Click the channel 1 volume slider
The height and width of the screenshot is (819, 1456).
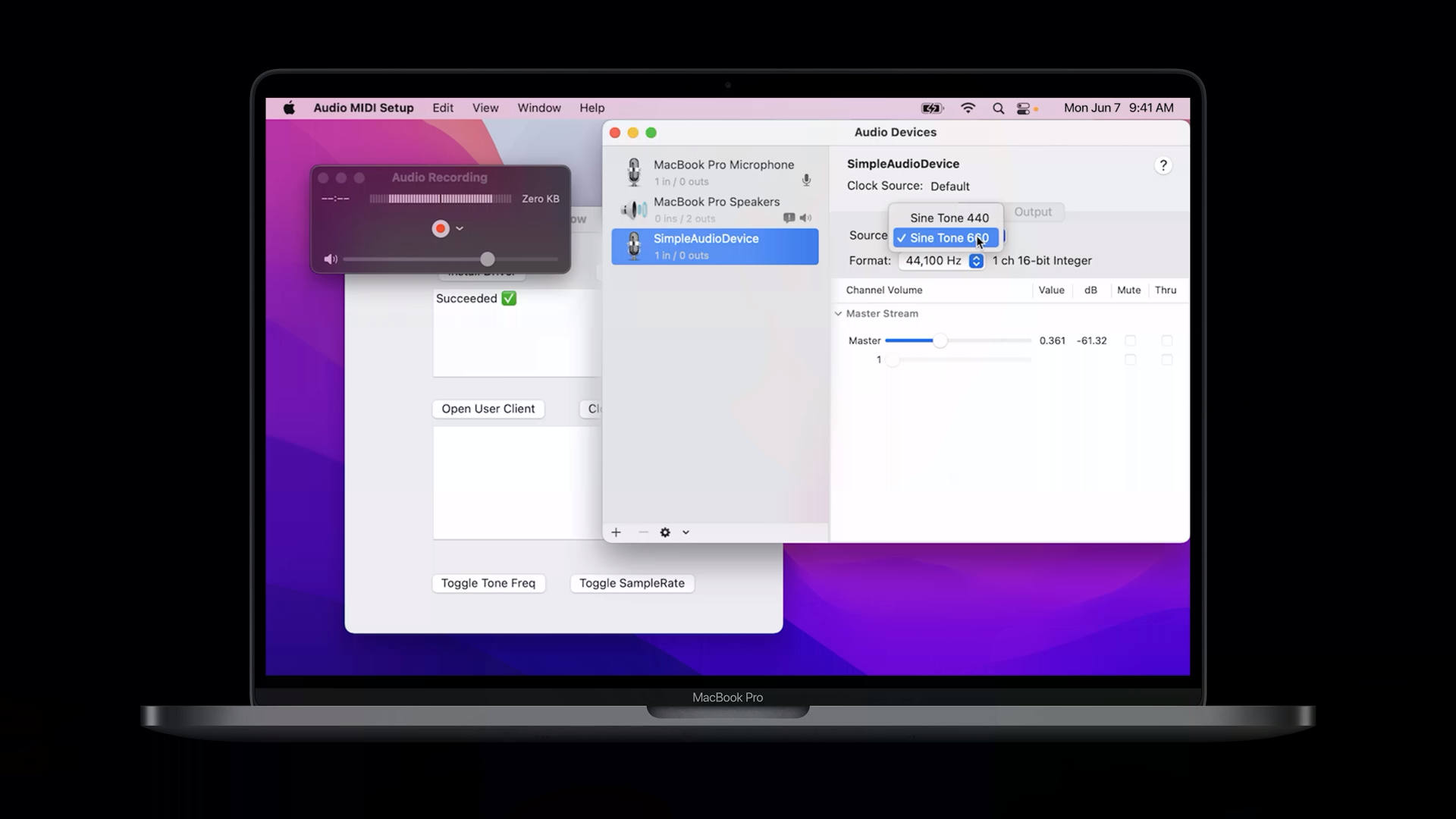pyautogui.click(x=958, y=359)
